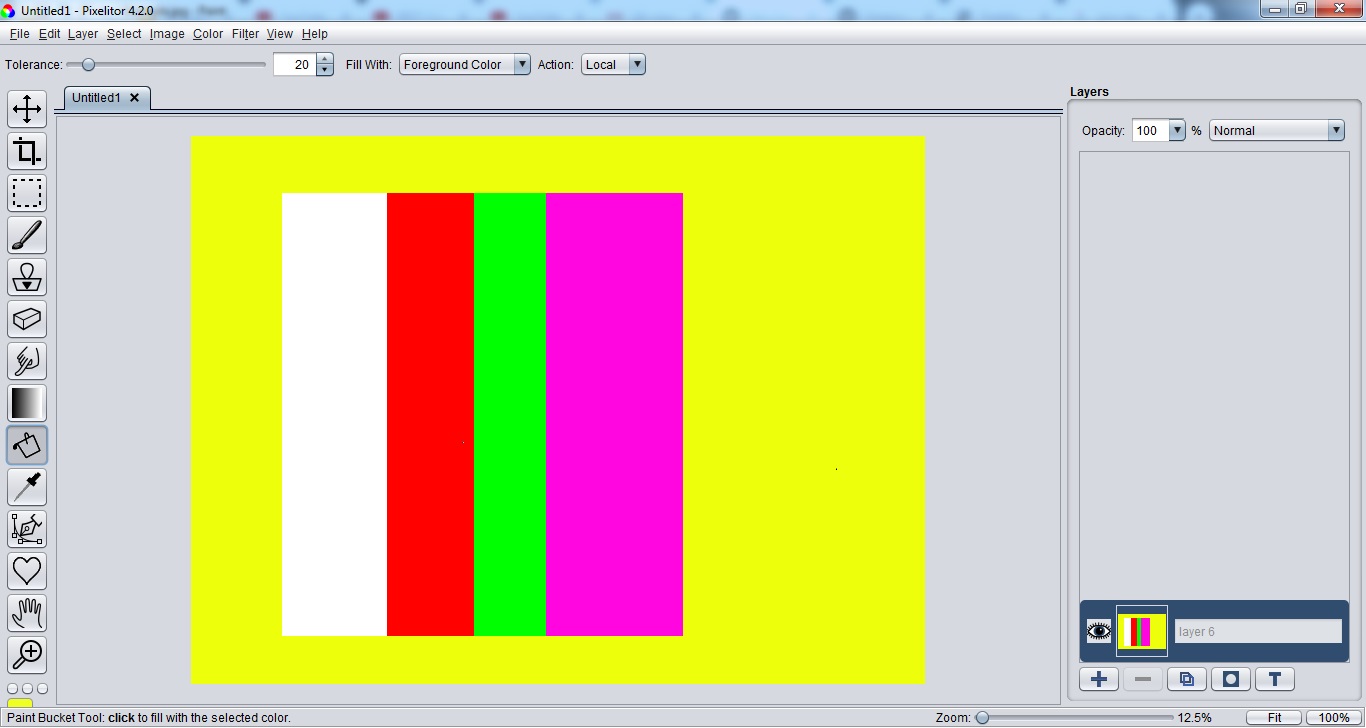Duplicate layer using the copy icon
1366x728 pixels.
(x=1187, y=679)
